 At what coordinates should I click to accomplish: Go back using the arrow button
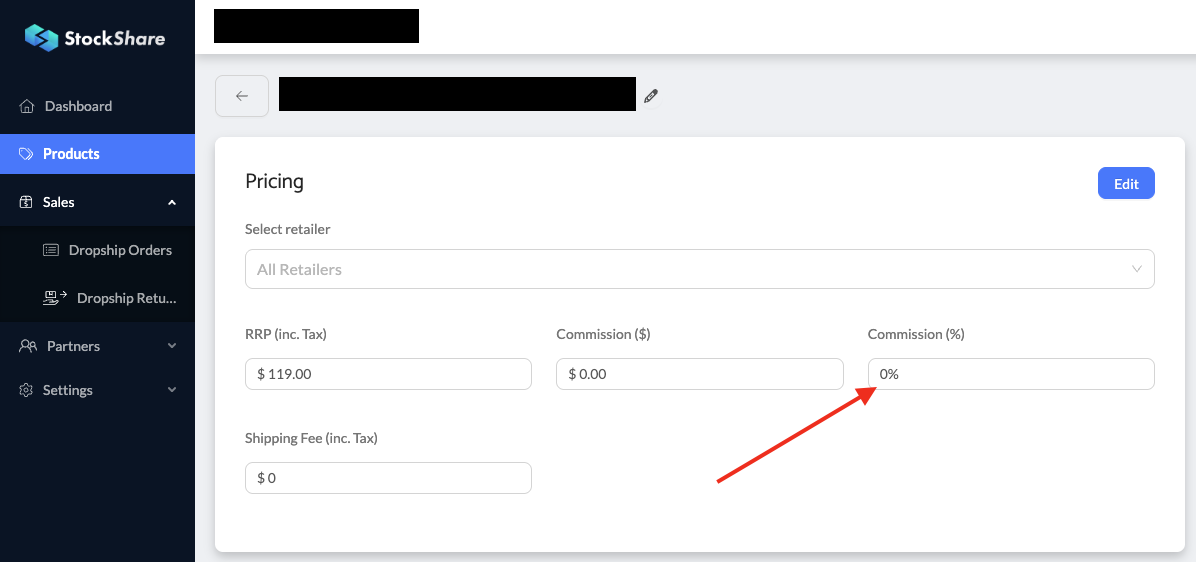click(242, 96)
